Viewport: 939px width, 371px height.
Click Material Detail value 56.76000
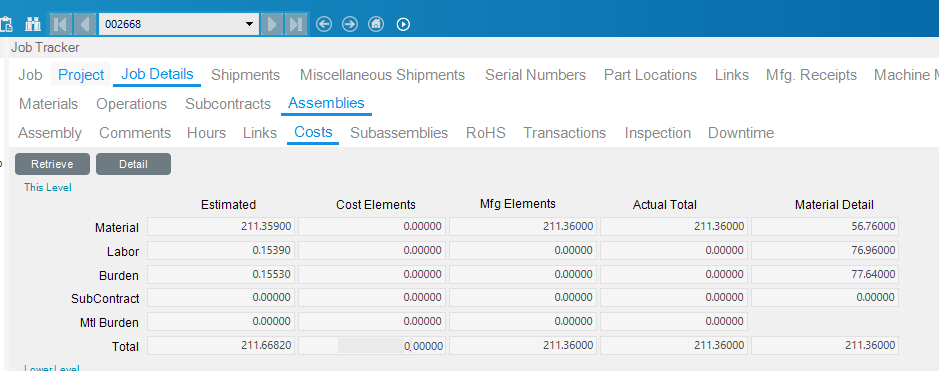[825, 226]
